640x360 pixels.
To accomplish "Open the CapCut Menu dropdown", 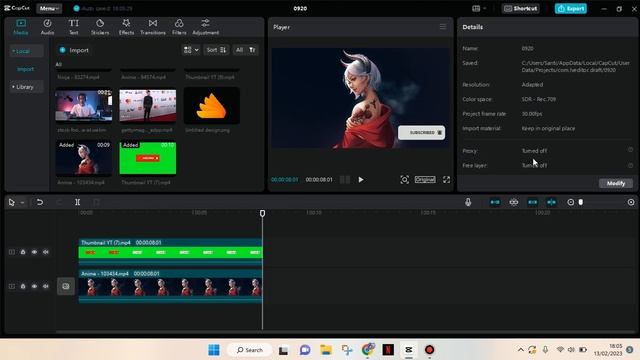I will click(49, 8).
